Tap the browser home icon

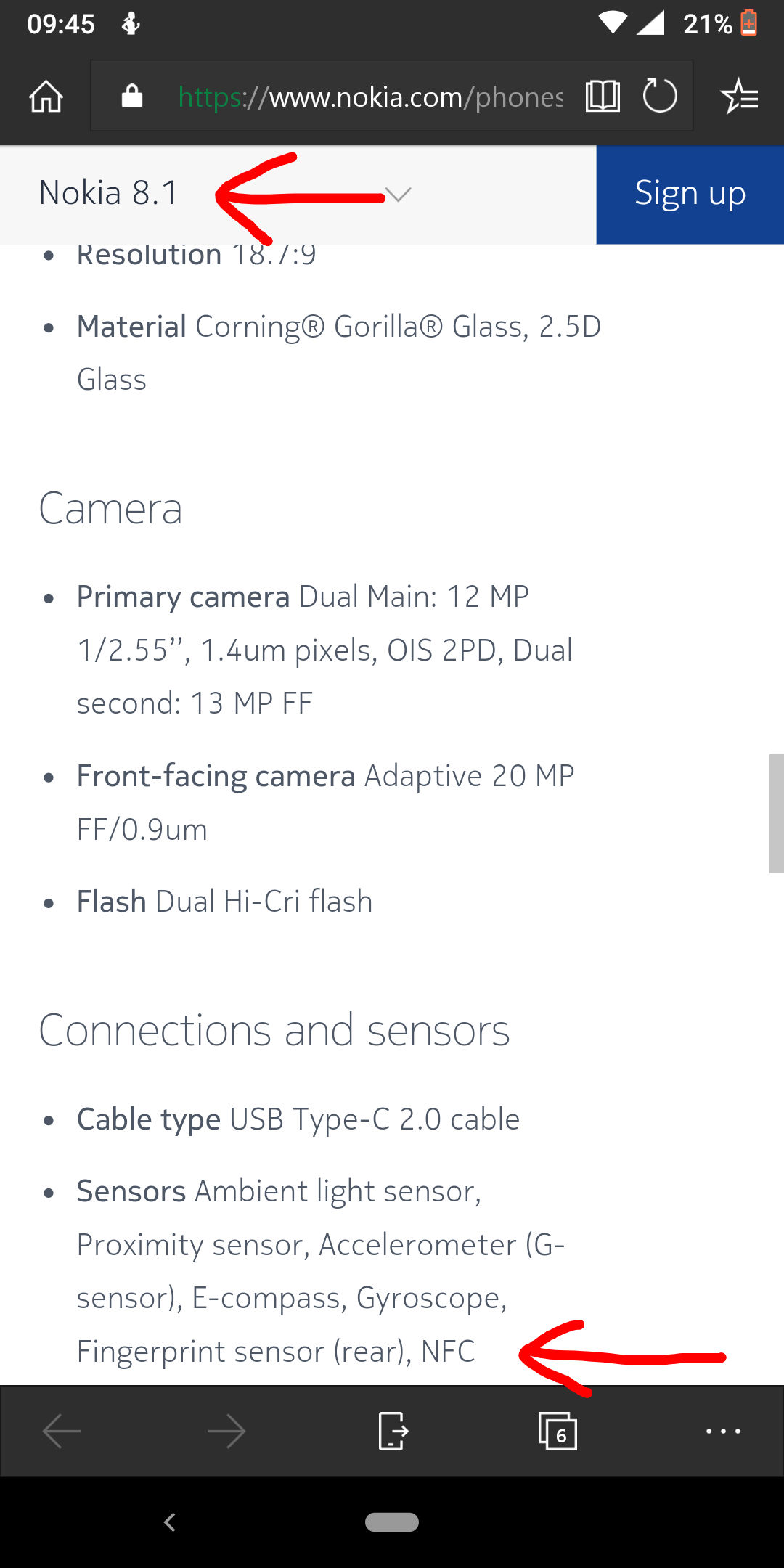click(x=46, y=96)
